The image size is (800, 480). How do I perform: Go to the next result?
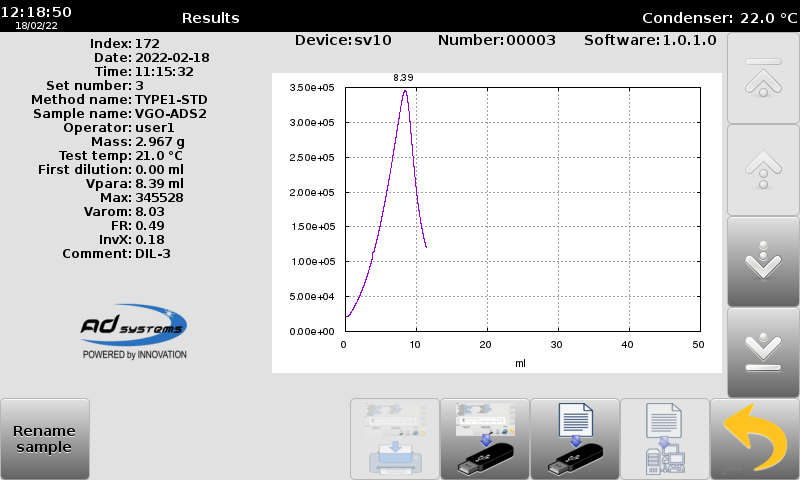click(763, 261)
